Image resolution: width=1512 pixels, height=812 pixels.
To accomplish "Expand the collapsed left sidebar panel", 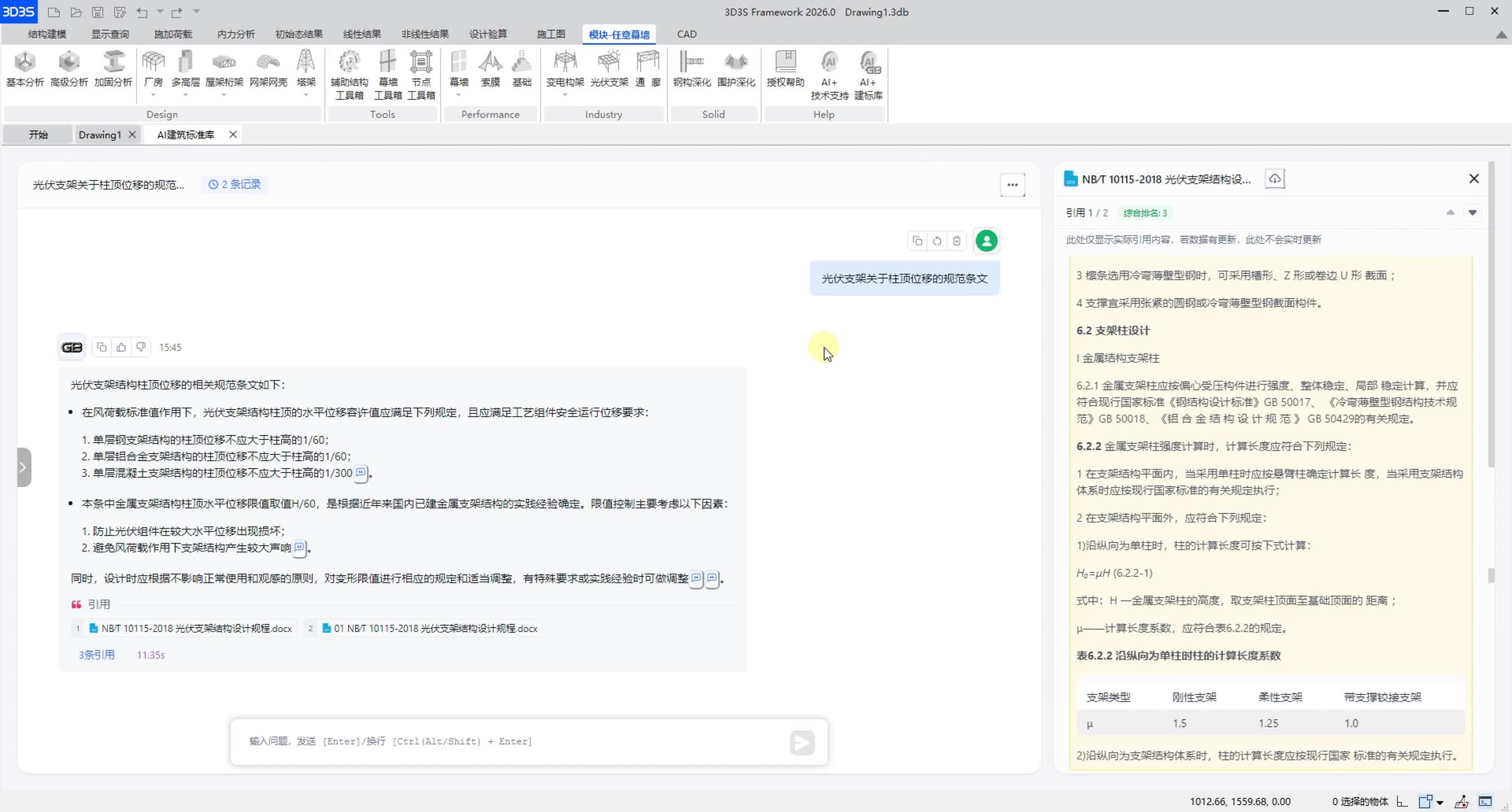I will (23, 467).
